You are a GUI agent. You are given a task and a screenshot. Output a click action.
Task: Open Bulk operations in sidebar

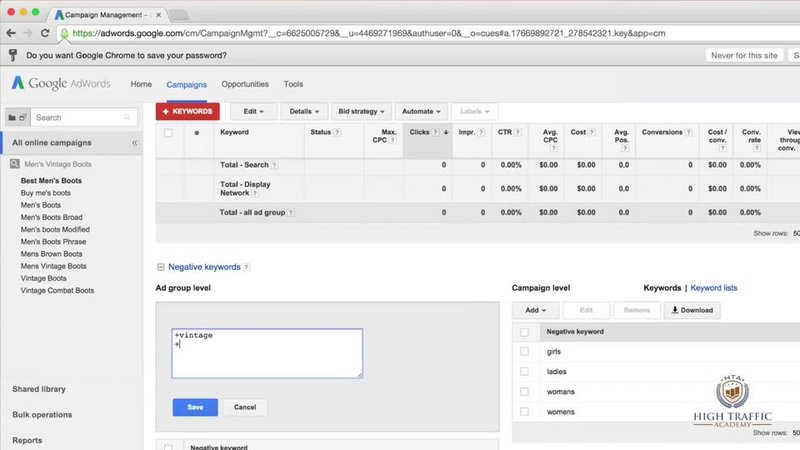click(42, 415)
